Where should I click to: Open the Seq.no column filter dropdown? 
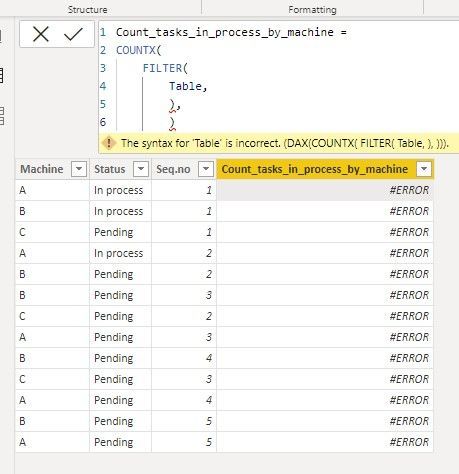coord(206,169)
